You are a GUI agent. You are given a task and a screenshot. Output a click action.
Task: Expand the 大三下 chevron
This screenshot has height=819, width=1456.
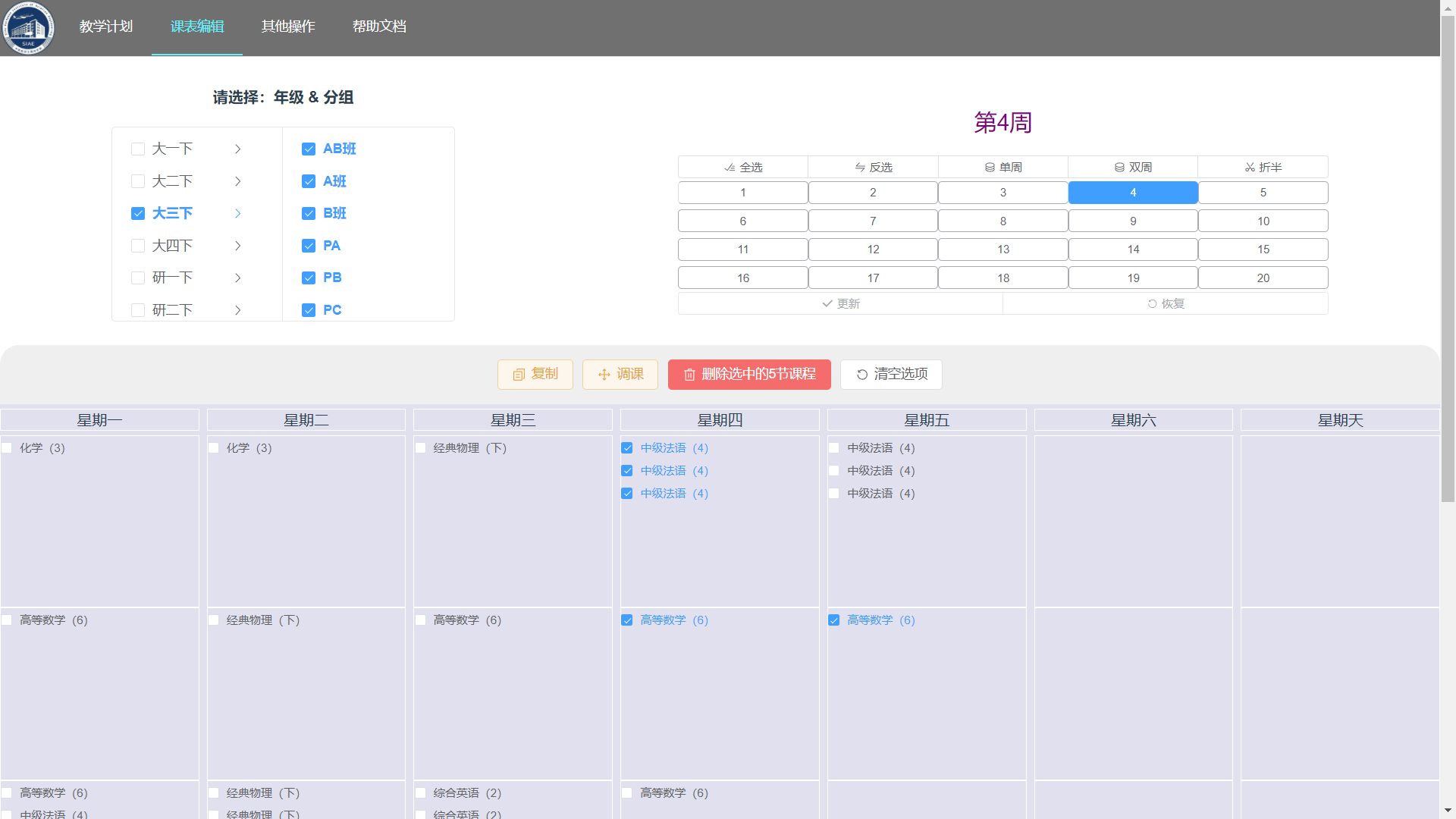tap(238, 214)
